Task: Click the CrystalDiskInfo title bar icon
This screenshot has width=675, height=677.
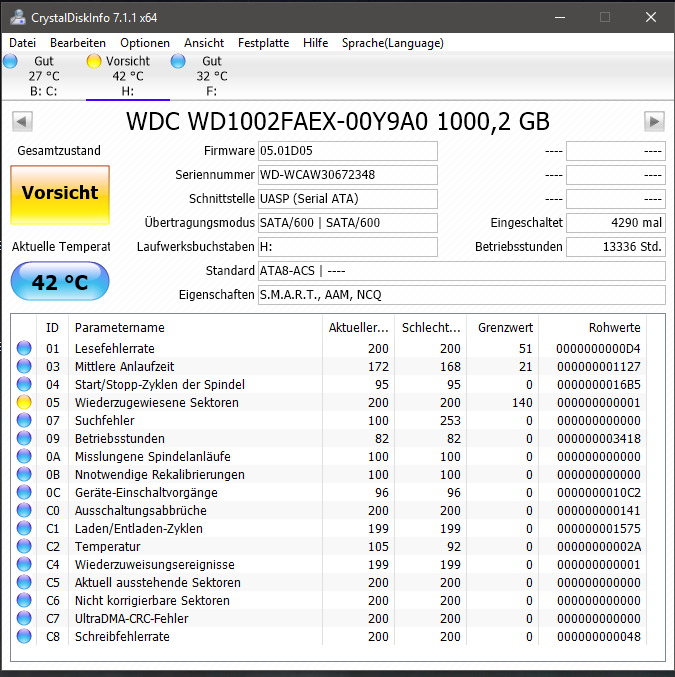Action: point(18,17)
